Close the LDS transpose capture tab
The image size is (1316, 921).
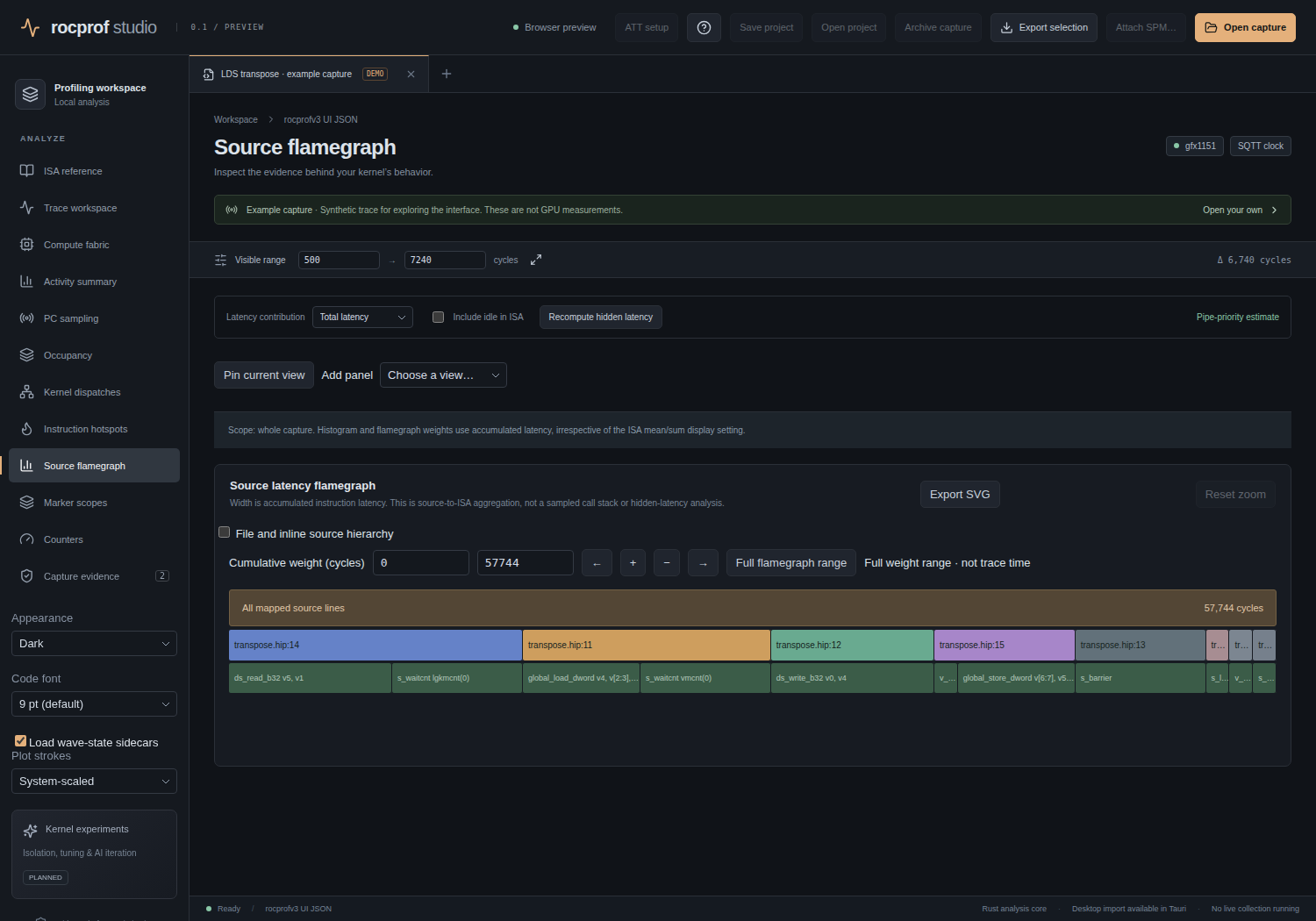pos(411,74)
